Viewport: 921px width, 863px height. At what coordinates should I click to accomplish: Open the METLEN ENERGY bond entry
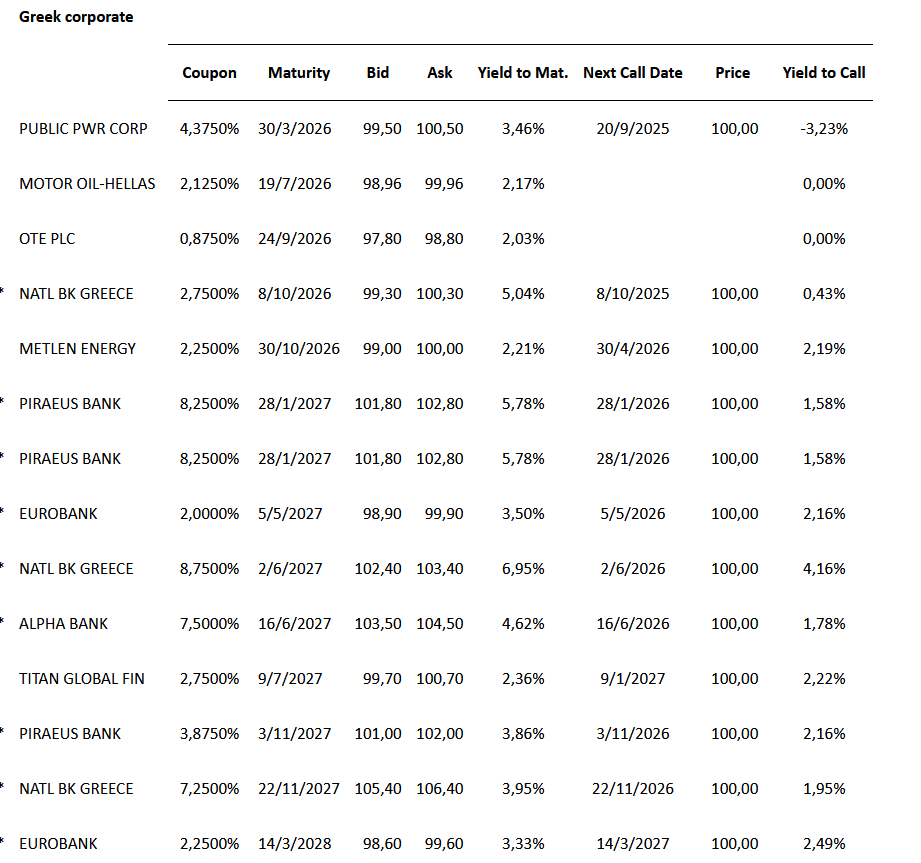coord(78,349)
